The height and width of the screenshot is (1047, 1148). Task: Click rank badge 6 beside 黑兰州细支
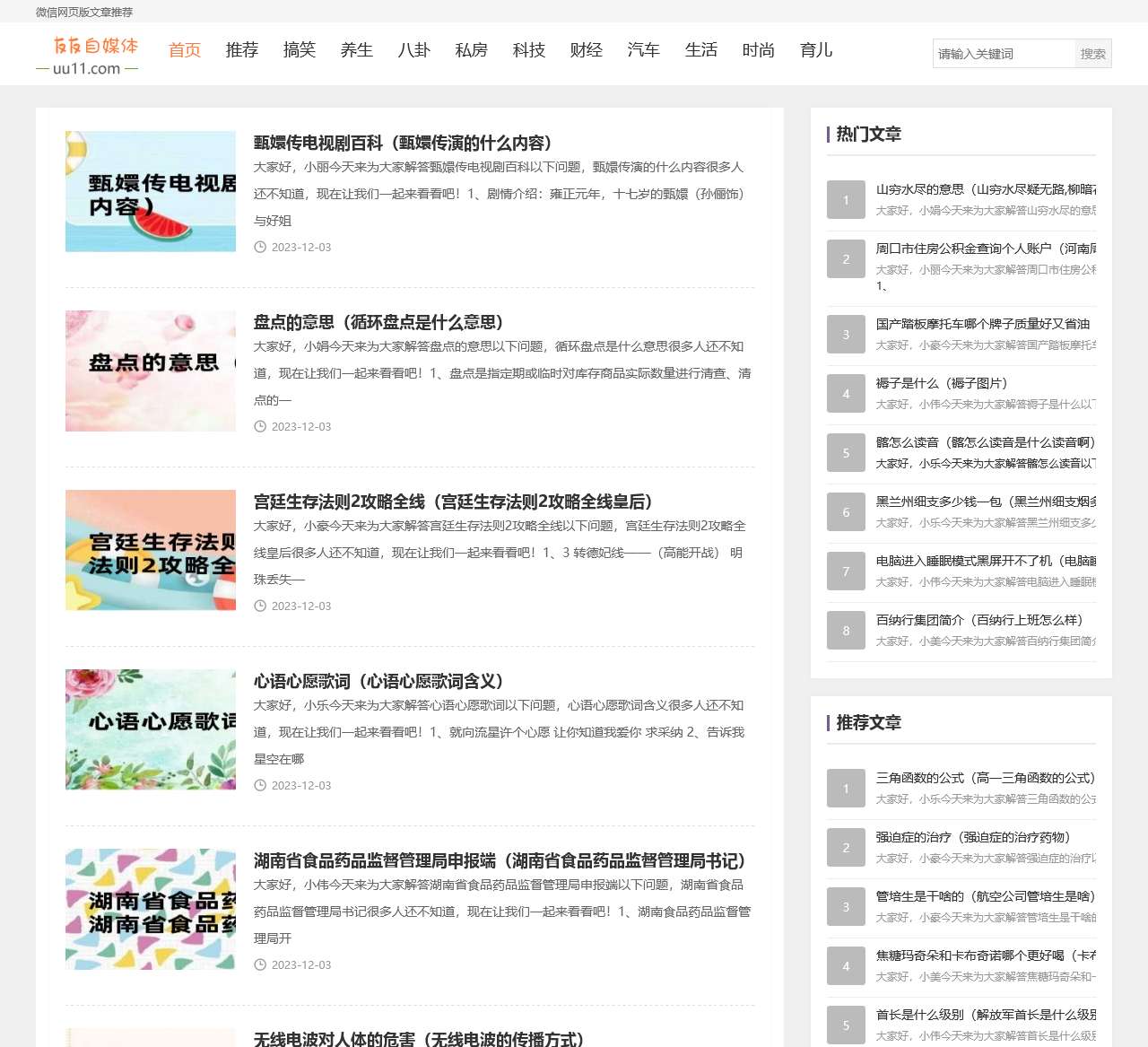click(x=846, y=512)
